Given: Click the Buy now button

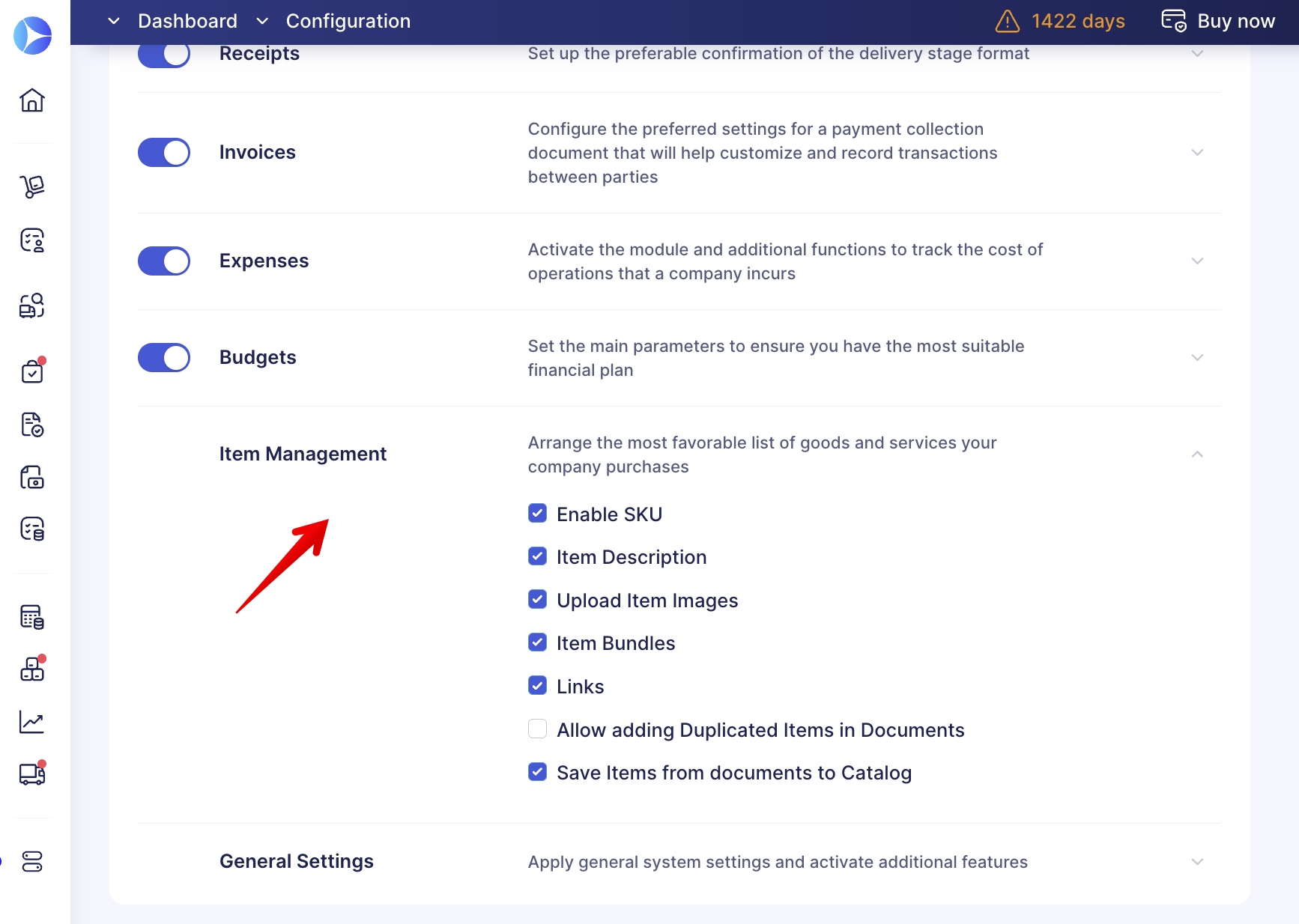Looking at the screenshot, I should point(1218,21).
